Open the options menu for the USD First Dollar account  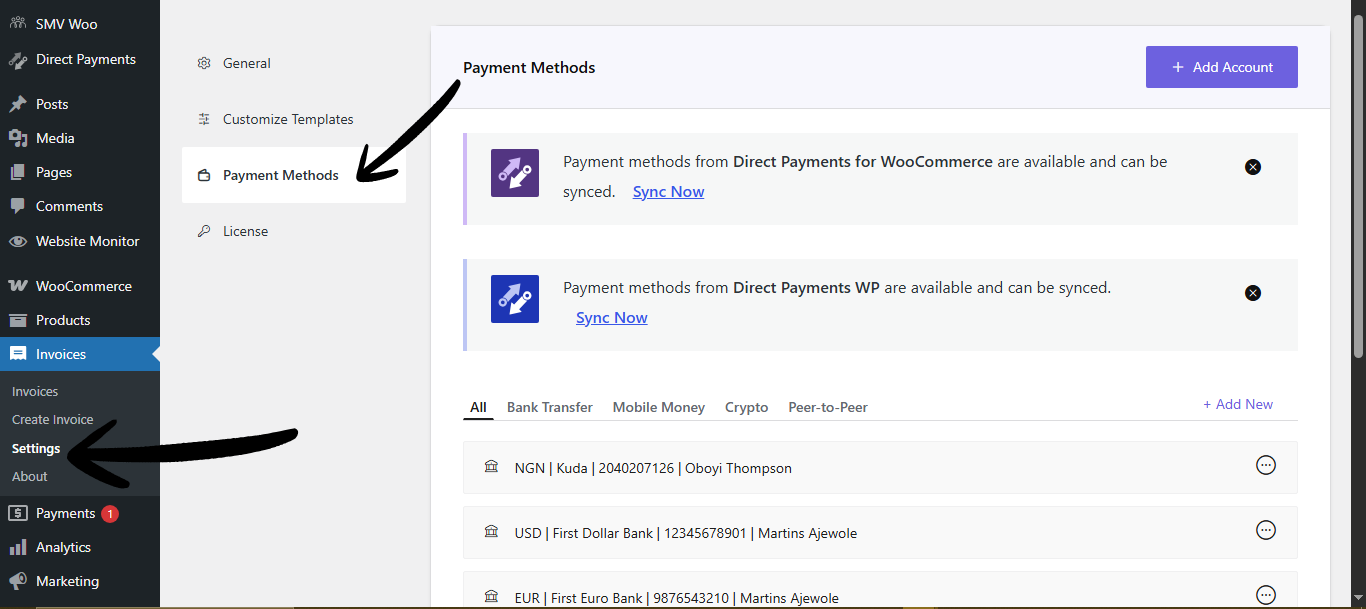pos(1266,530)
